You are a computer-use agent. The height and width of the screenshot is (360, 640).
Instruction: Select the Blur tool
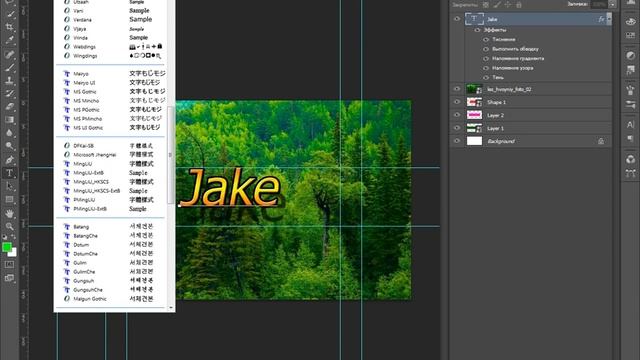(10, 133)
